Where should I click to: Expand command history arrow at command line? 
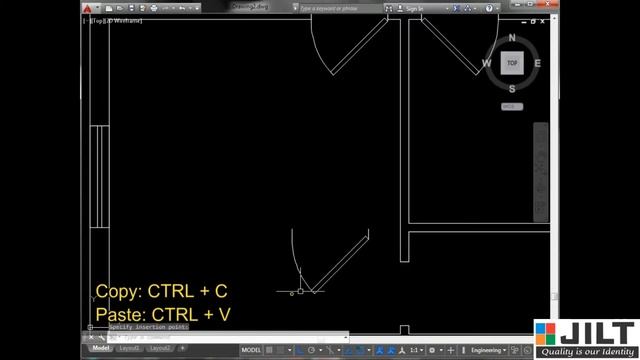click(x=346, y=337)
